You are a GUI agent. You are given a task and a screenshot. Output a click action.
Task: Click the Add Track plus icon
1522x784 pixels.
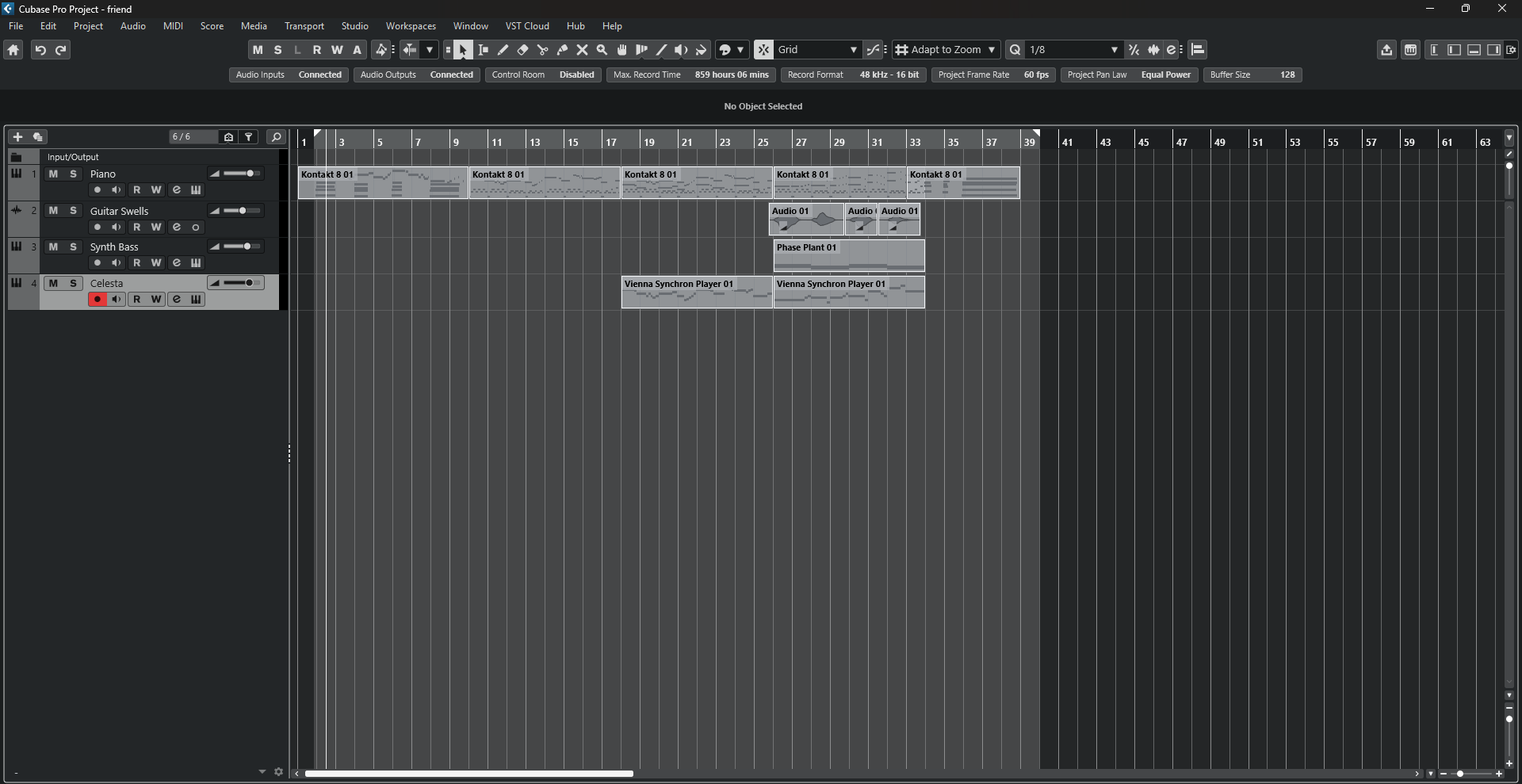pos(17,137)
